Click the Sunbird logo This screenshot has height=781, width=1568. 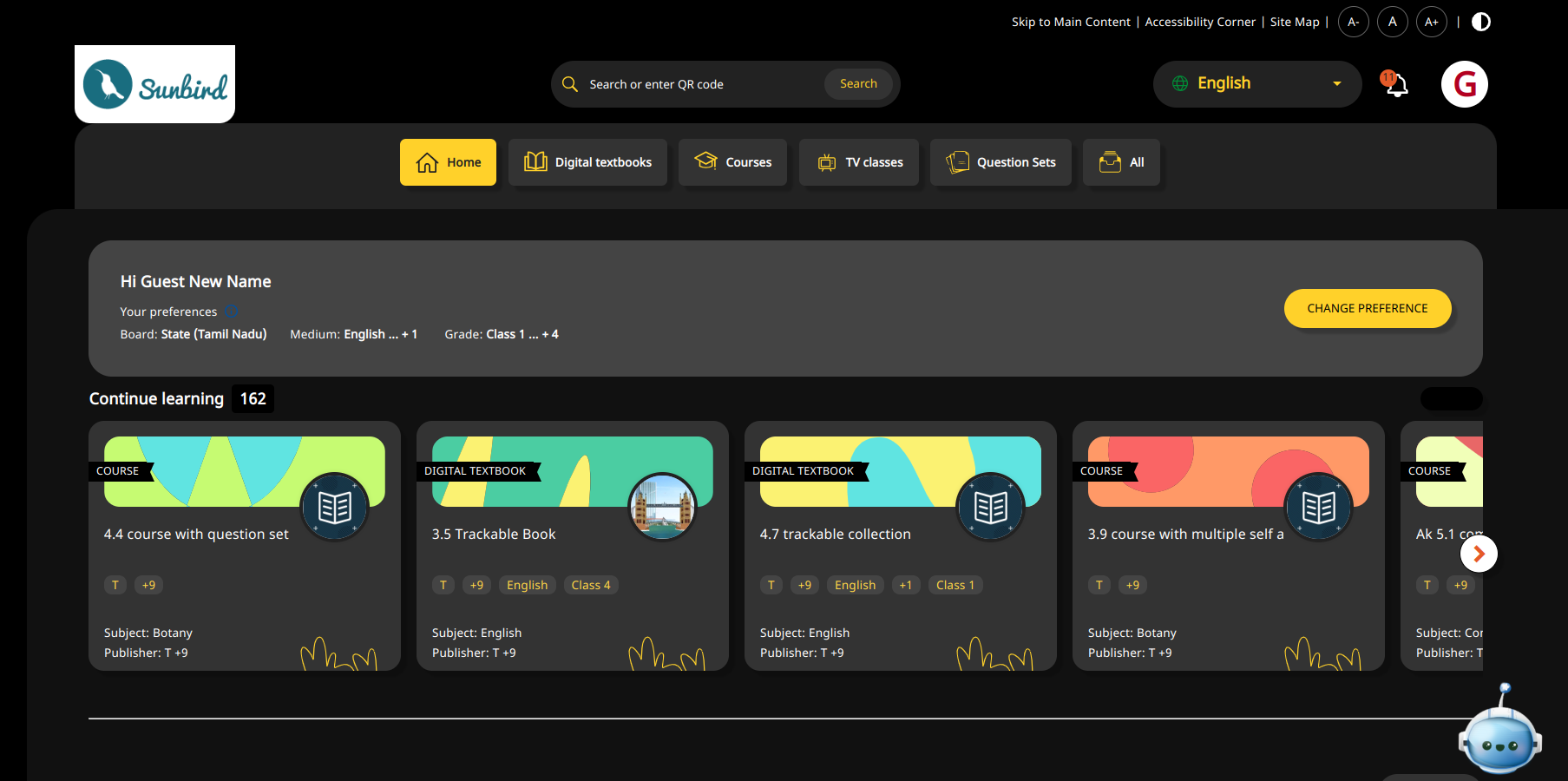155,84
